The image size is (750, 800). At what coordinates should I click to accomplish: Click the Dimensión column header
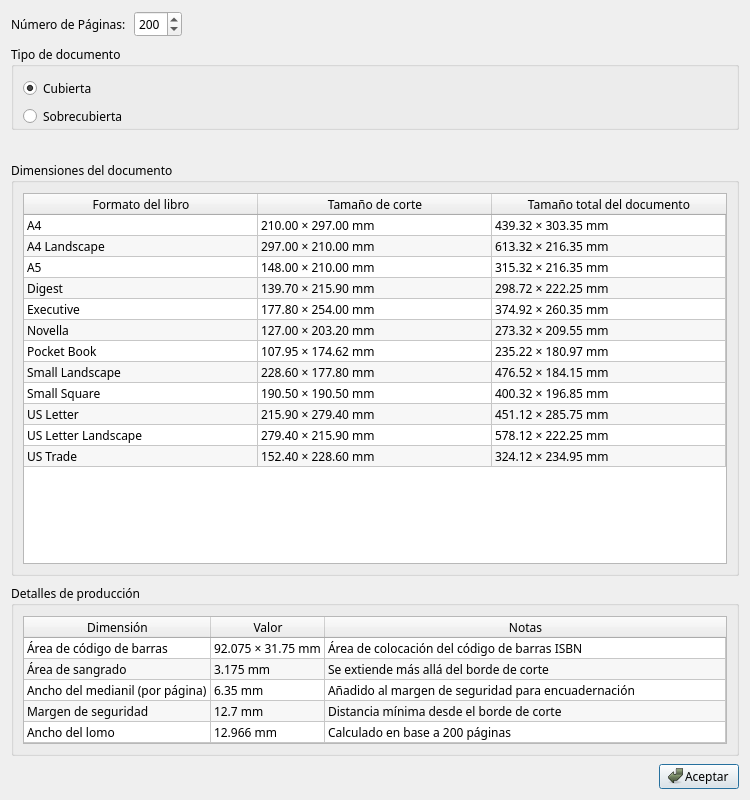point(117,627)
